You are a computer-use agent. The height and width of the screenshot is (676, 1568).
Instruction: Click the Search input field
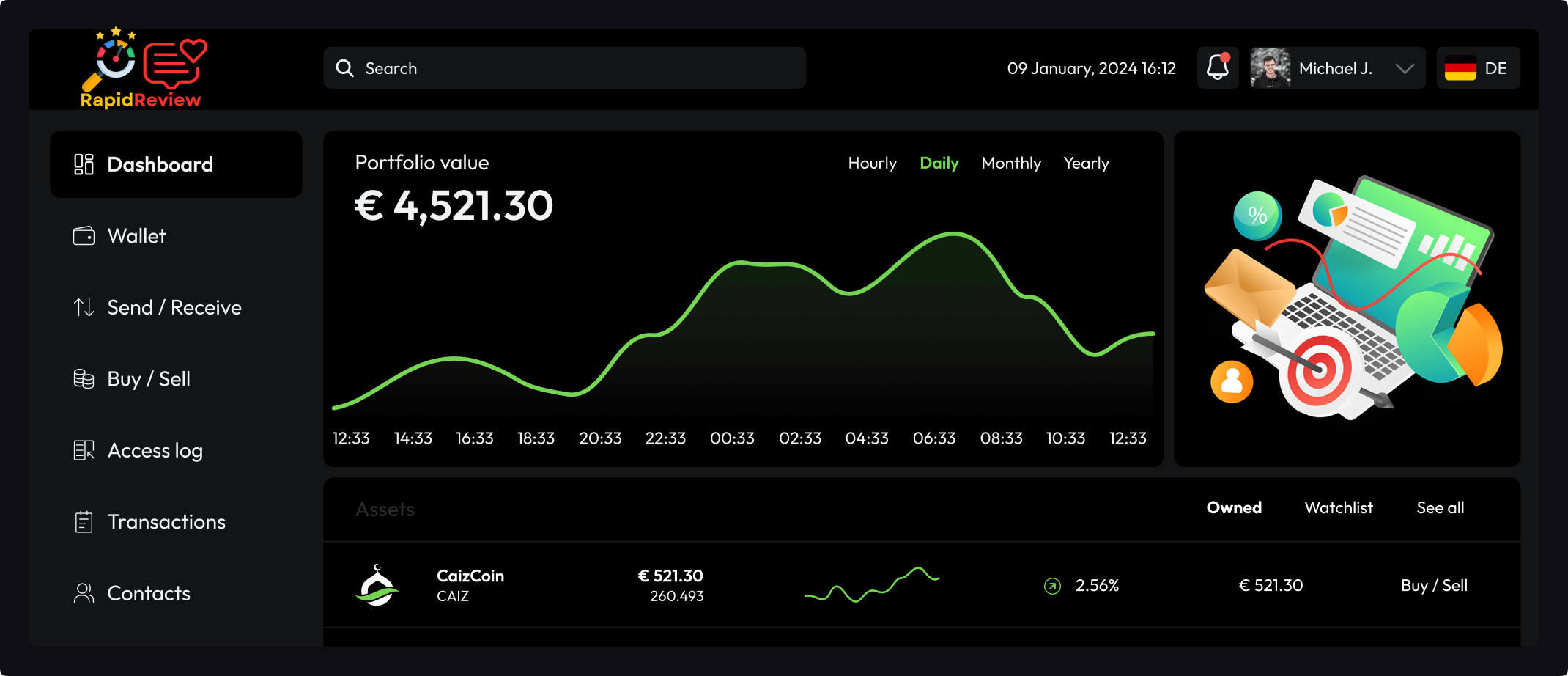564,68
